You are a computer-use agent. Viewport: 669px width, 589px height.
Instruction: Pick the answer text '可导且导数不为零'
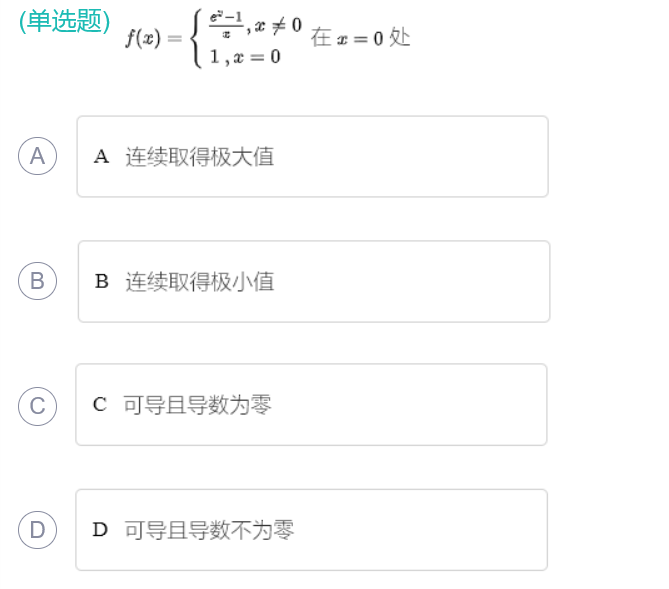click(x=209, y=530)
